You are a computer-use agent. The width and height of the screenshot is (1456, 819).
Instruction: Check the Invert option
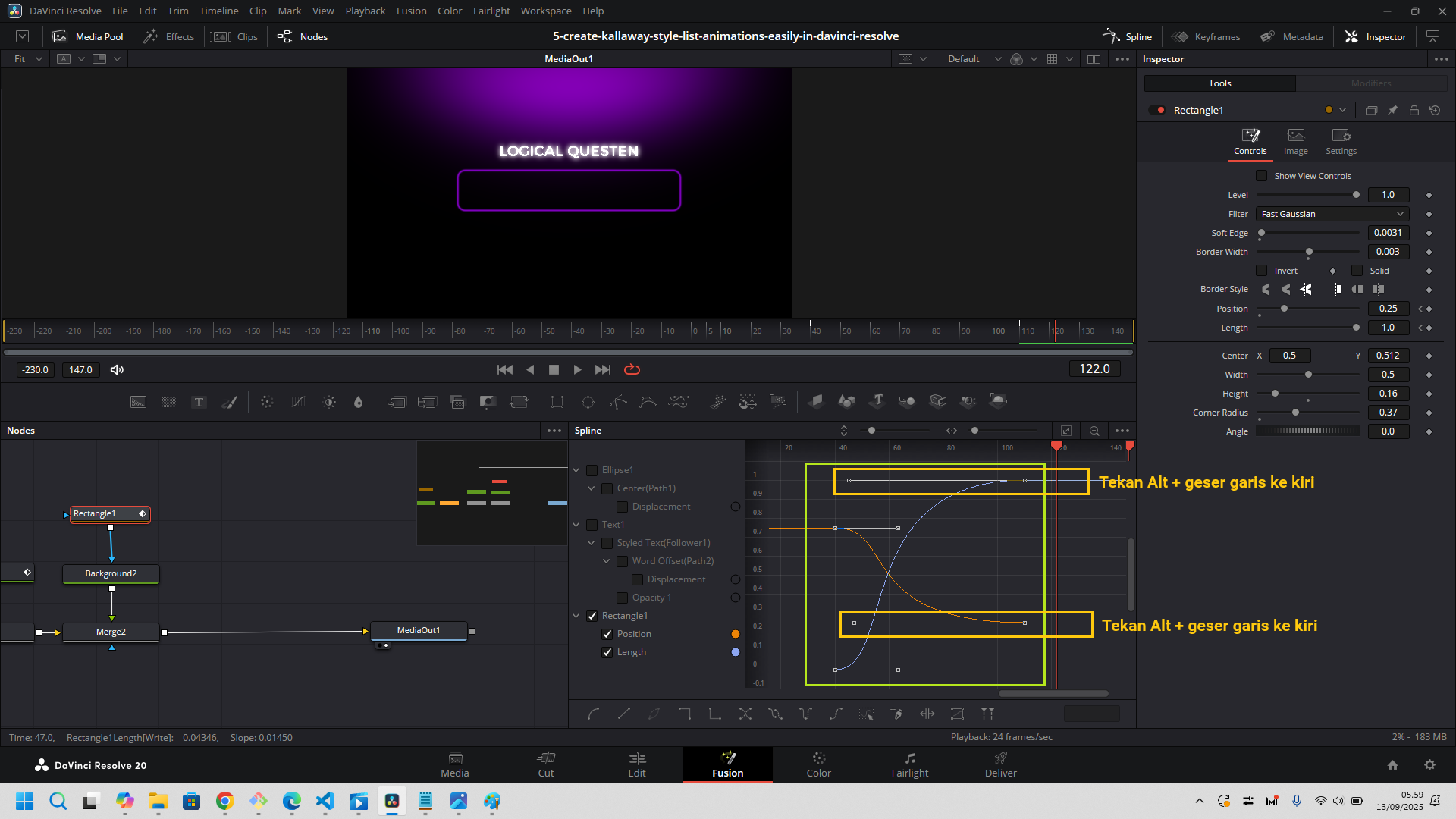tap(1262, 271)
